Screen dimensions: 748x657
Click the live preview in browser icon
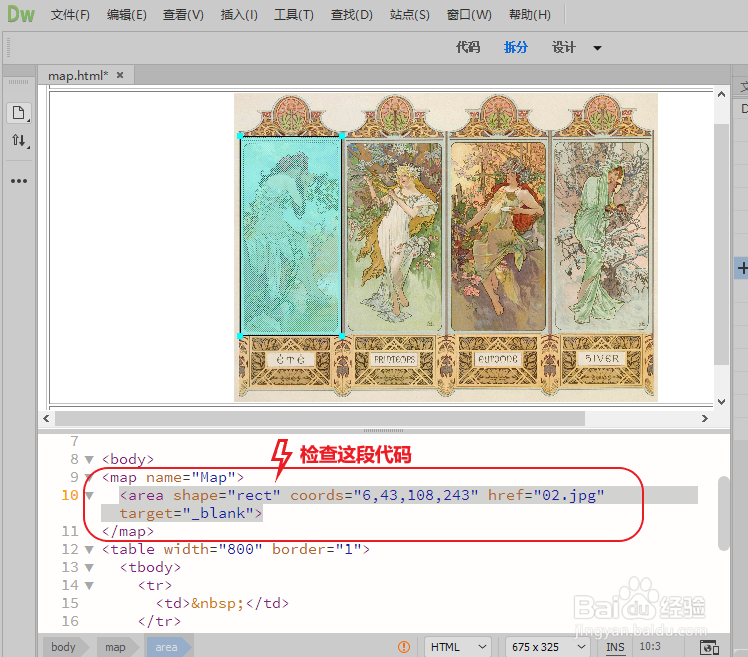point(709,647)
